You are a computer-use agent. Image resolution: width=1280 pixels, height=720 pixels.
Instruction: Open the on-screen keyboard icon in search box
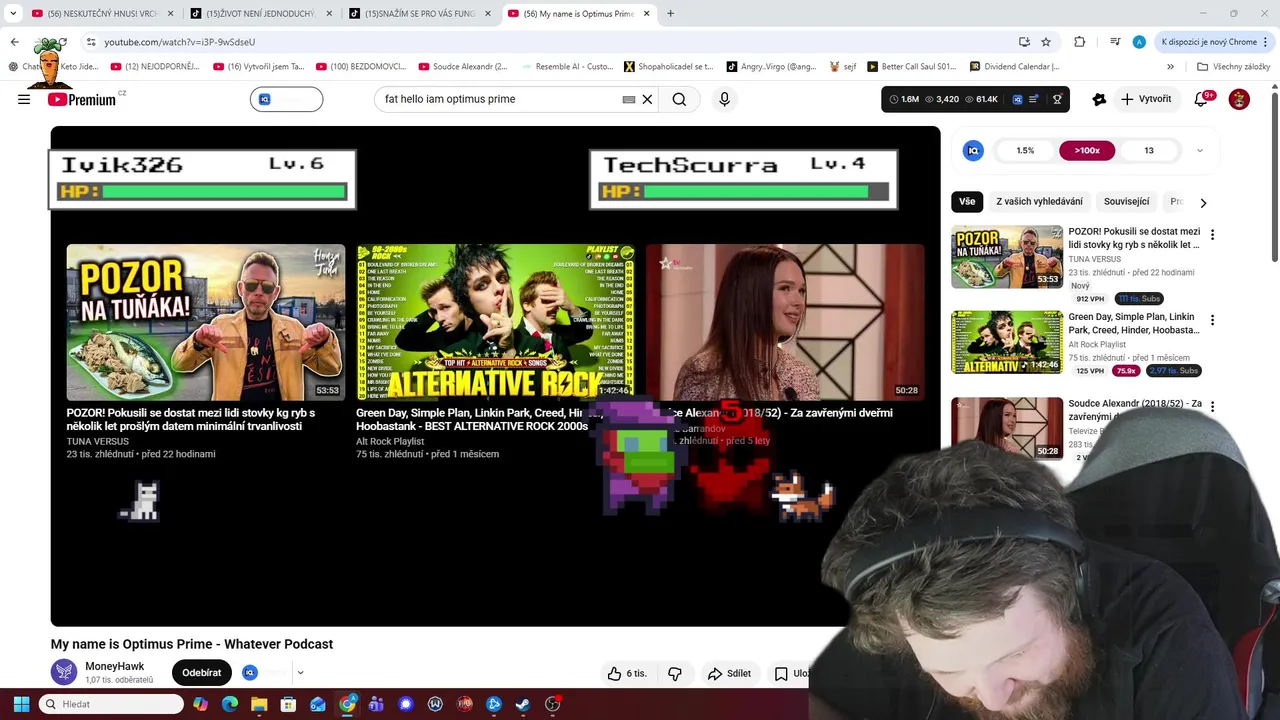pos(629,99)
